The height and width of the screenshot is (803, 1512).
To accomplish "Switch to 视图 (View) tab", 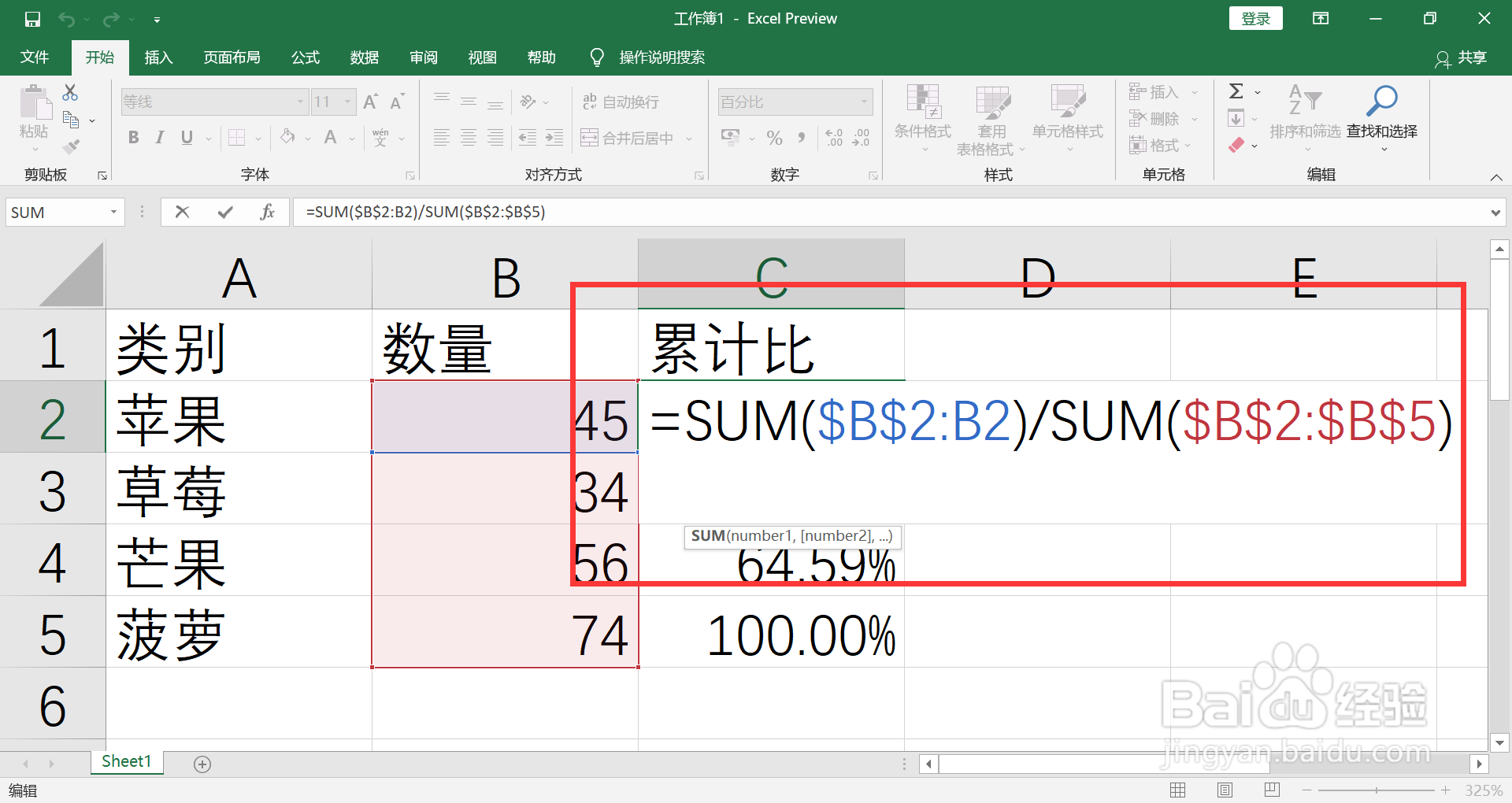I will (483, 57).
